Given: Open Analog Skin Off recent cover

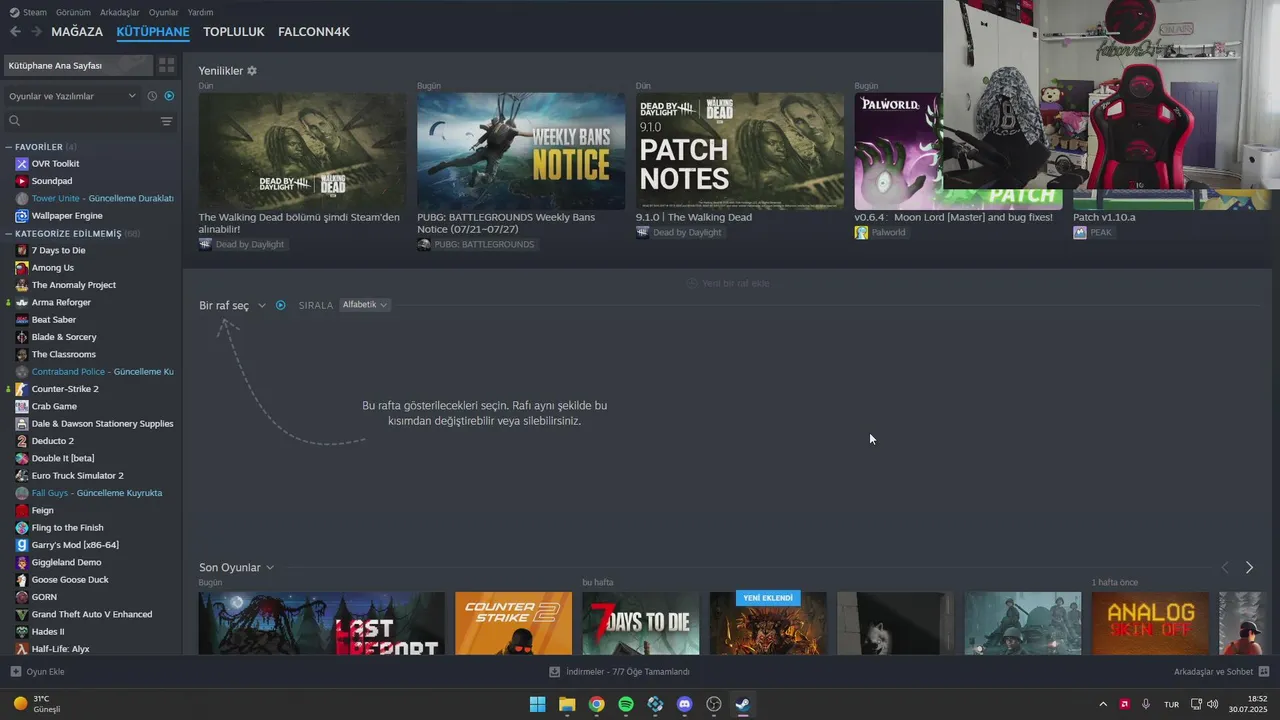Looking at the screenshot, I should click(x=1150, y=624).
